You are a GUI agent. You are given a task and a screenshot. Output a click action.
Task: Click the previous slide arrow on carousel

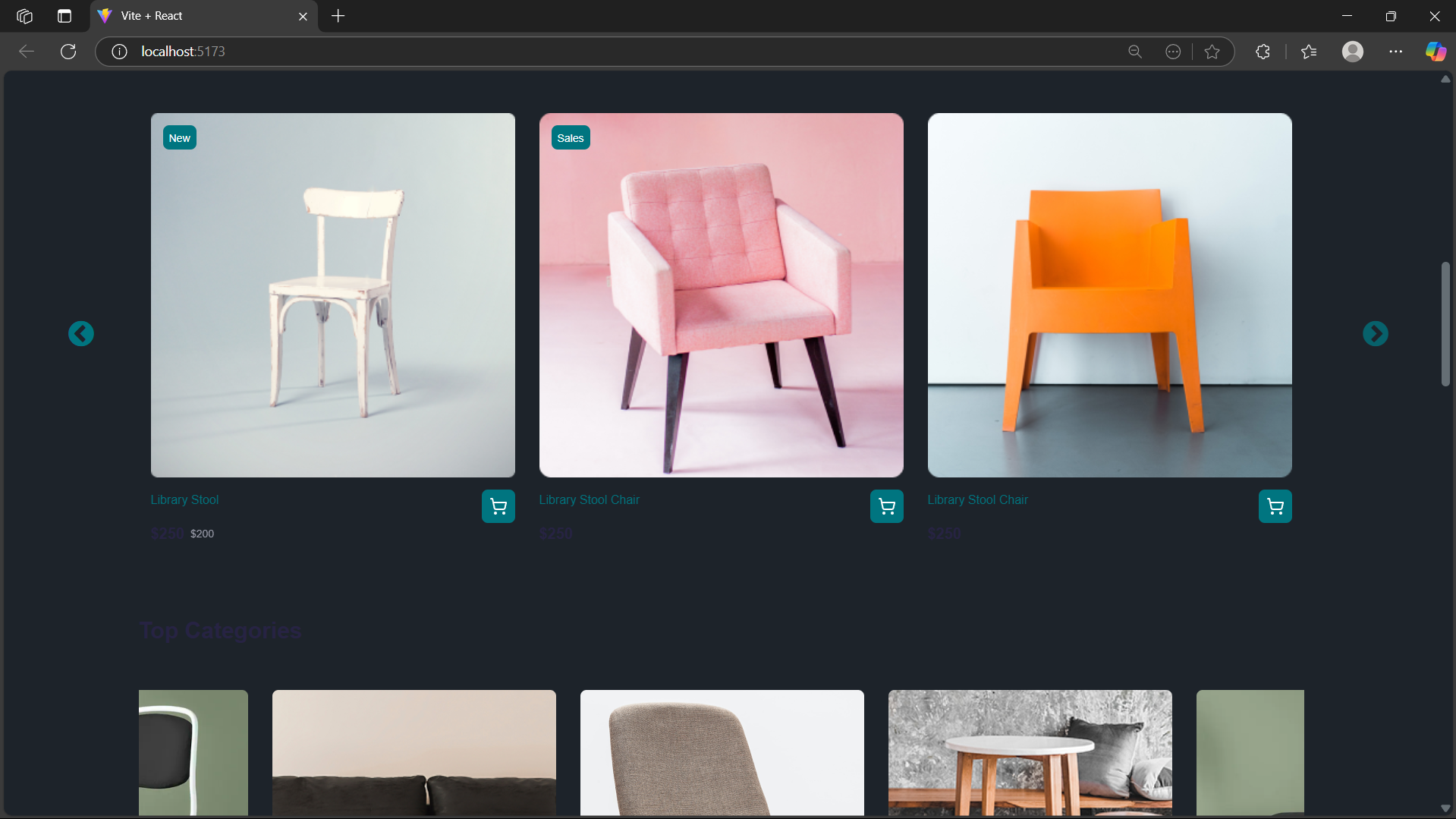coord(81,333)
